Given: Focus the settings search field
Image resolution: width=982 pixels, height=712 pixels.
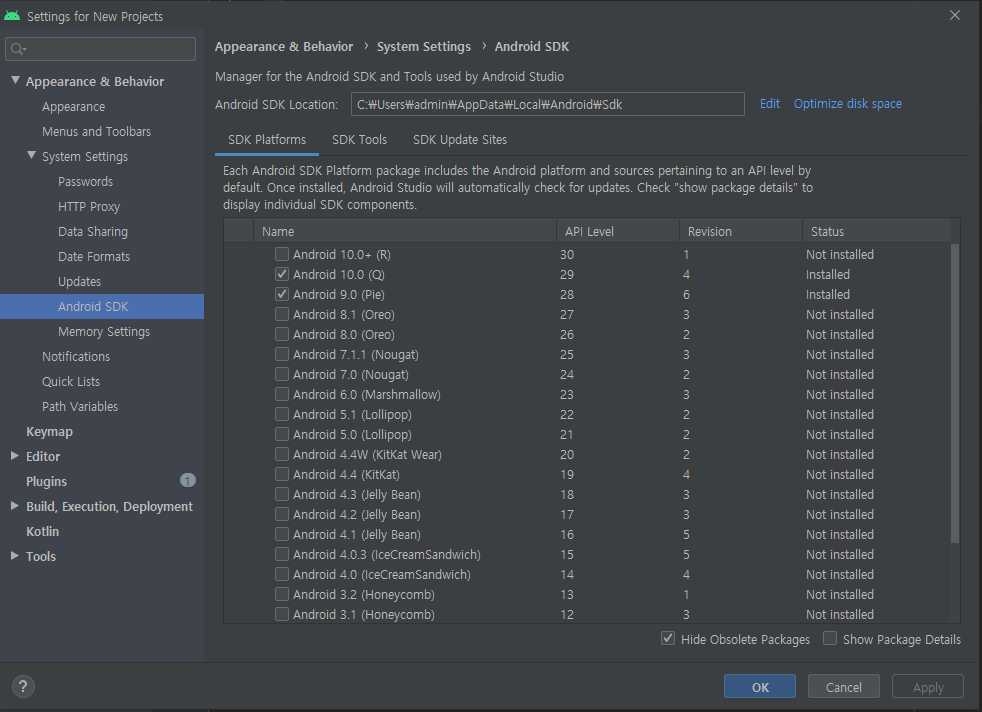Looking at the screenshot, I should pyautogui.click(x=101, y=49).
